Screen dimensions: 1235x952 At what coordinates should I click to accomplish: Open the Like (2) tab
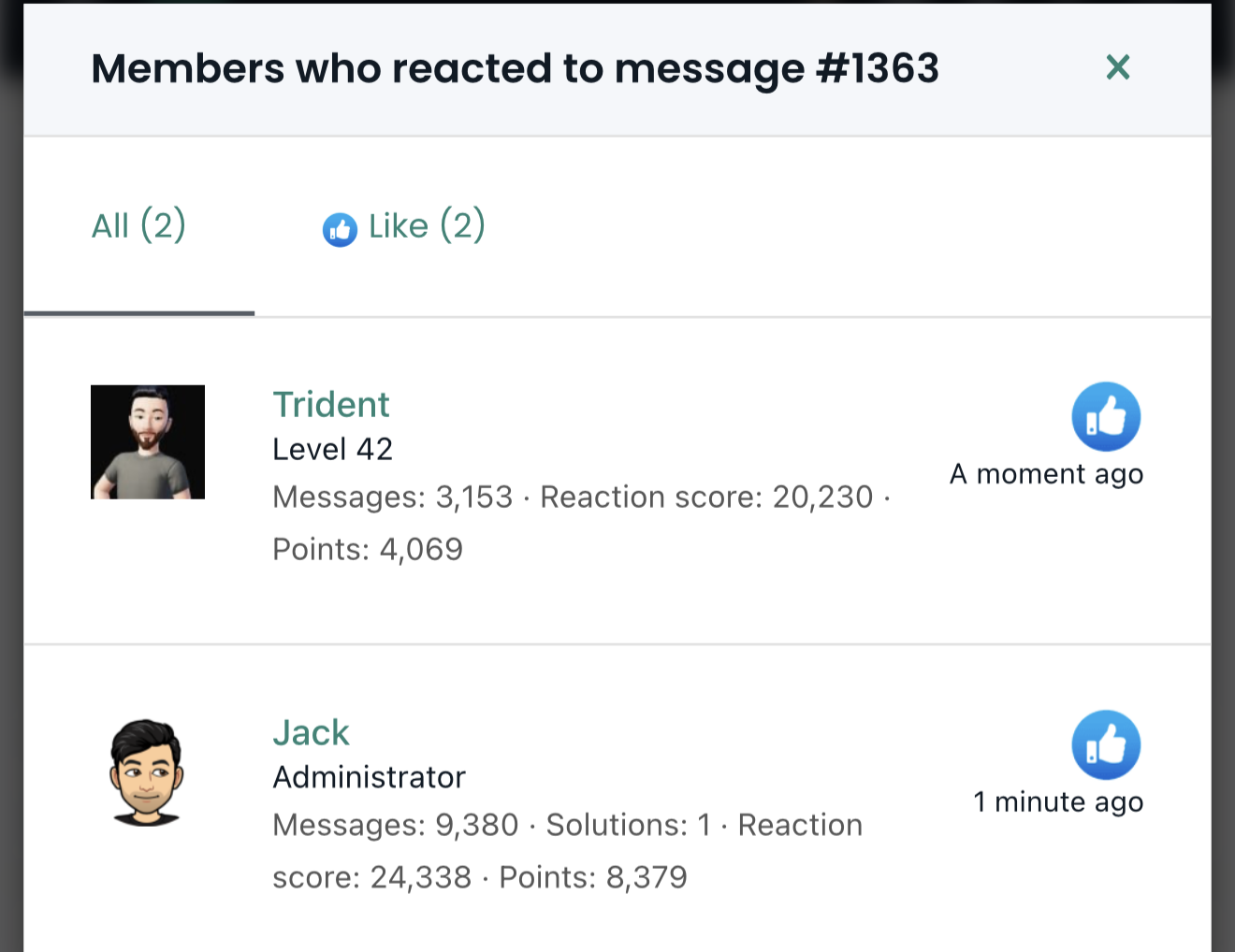pyautogui.click(x=404, y=226)
